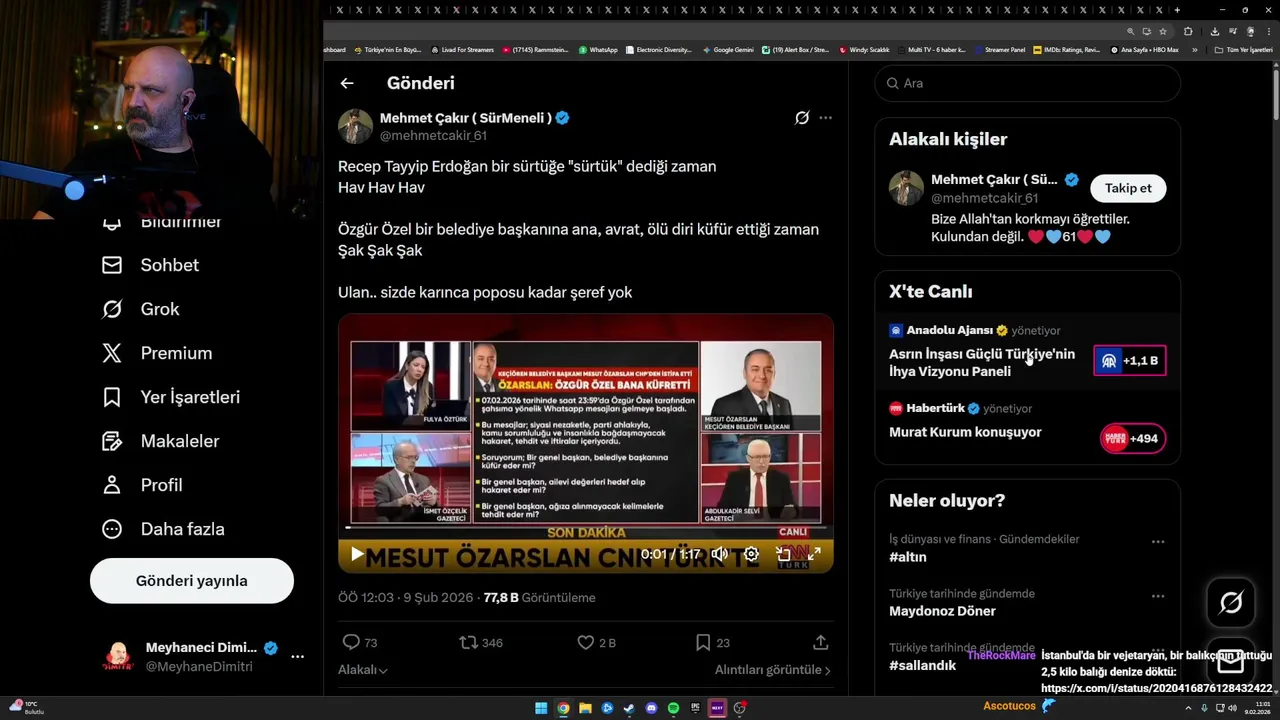Open Grok from the sidebar
This screenshot has height=720, width=1280.
click(140, 309)
